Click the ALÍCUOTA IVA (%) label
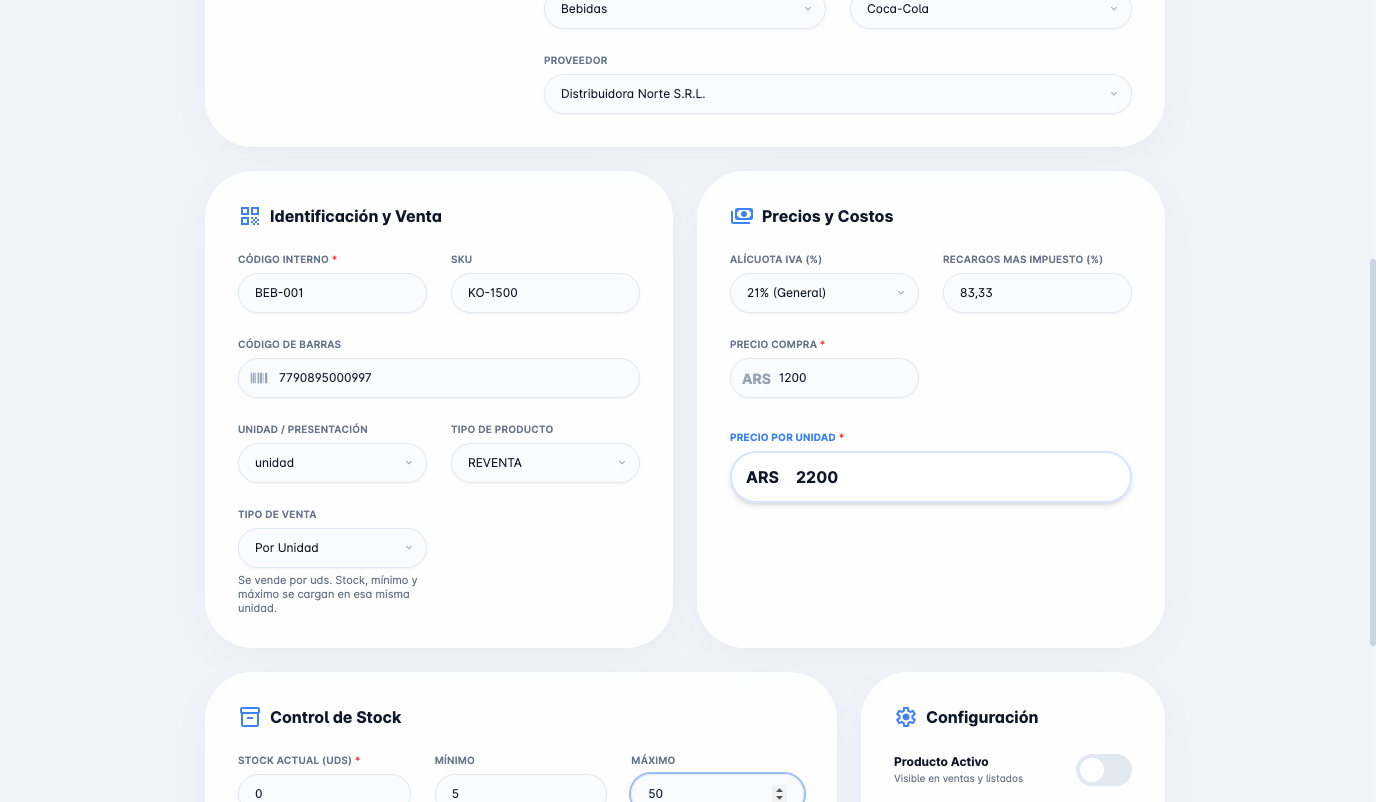 point(776,259)
